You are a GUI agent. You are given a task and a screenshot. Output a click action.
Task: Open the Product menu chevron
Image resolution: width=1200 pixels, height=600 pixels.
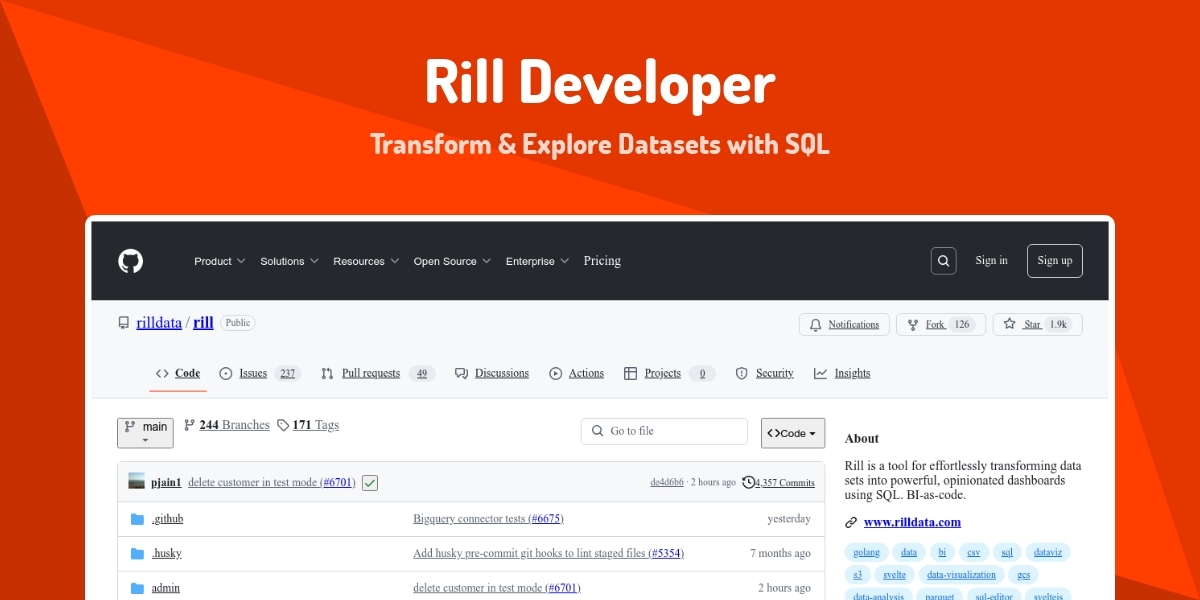pos(242,261)
